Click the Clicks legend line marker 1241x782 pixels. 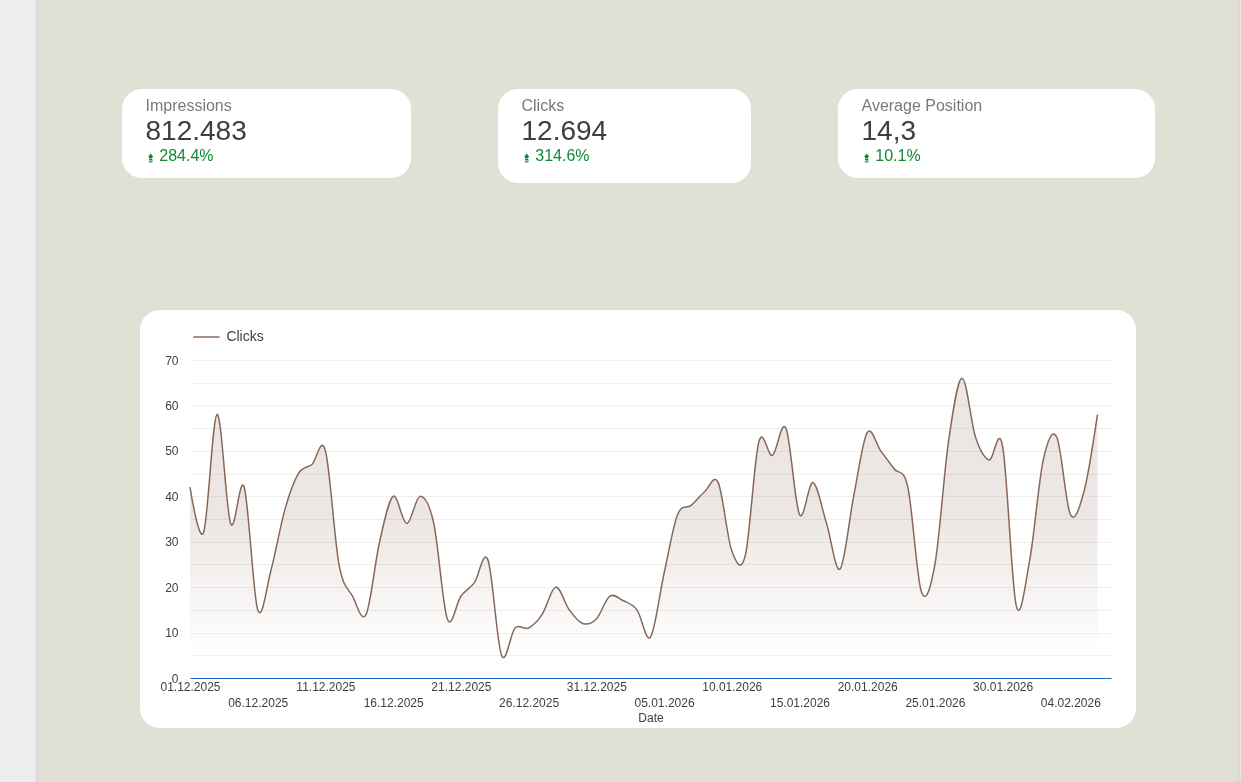click(x=206, y=336)
